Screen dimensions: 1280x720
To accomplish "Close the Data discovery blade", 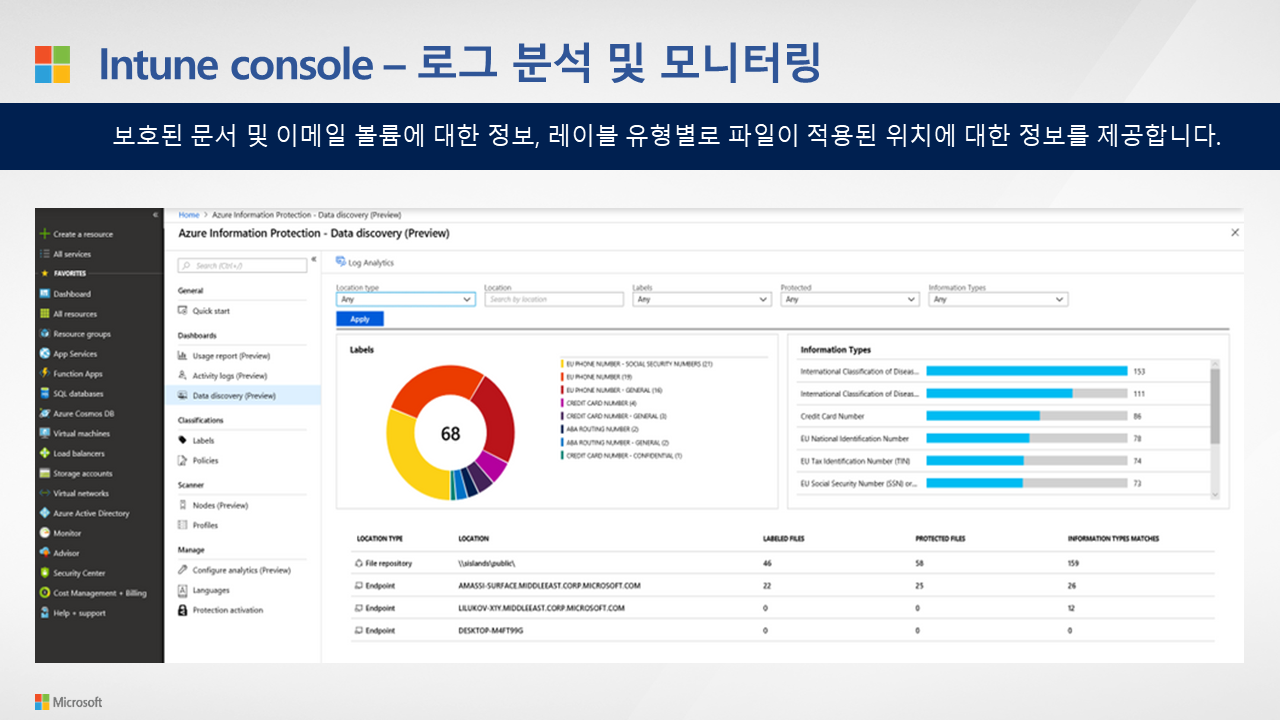I will pyautogui.click(x=1235, y=232).
